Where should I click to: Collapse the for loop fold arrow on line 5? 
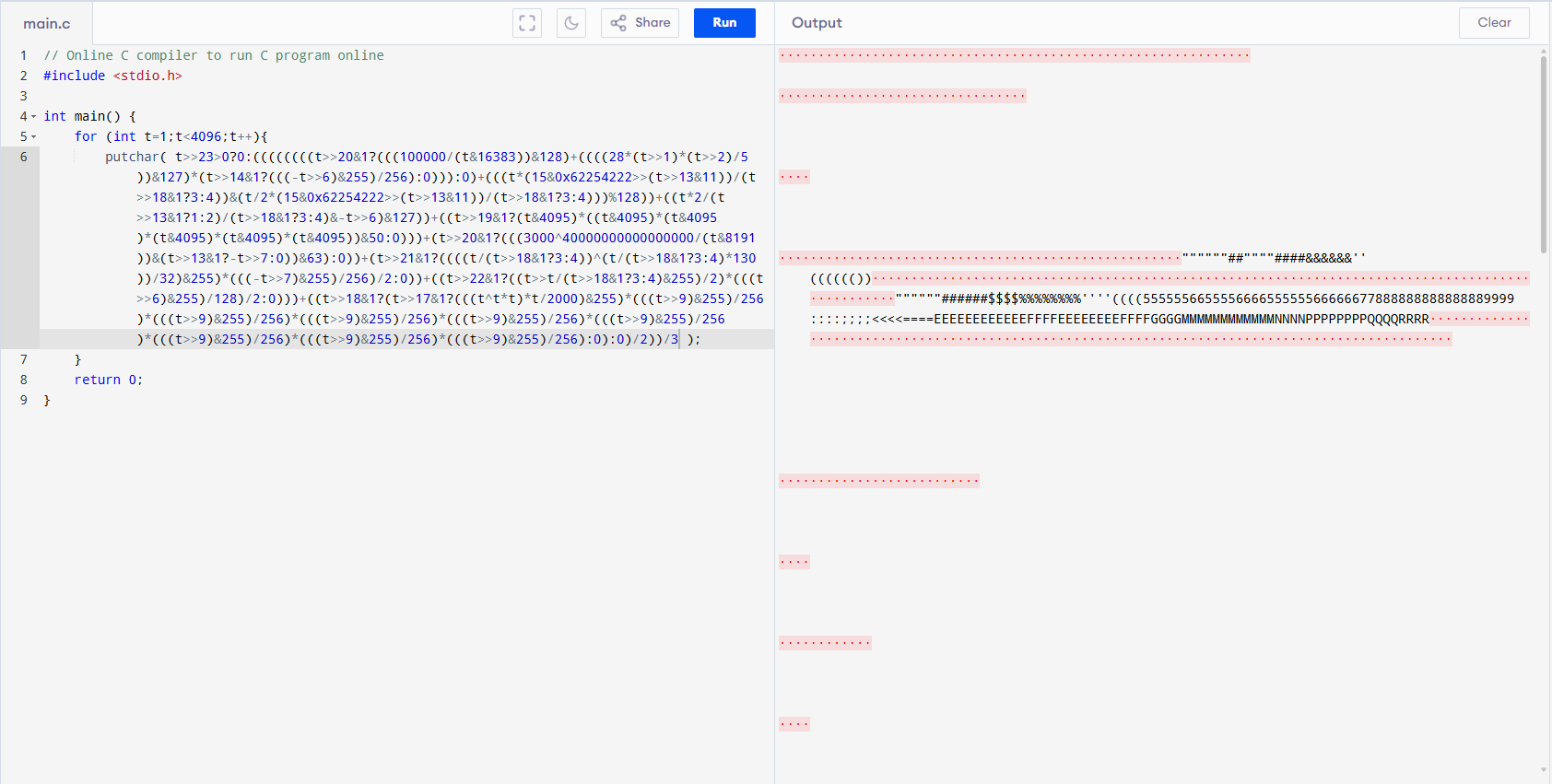pyautogui.click(x=34, y=137)
